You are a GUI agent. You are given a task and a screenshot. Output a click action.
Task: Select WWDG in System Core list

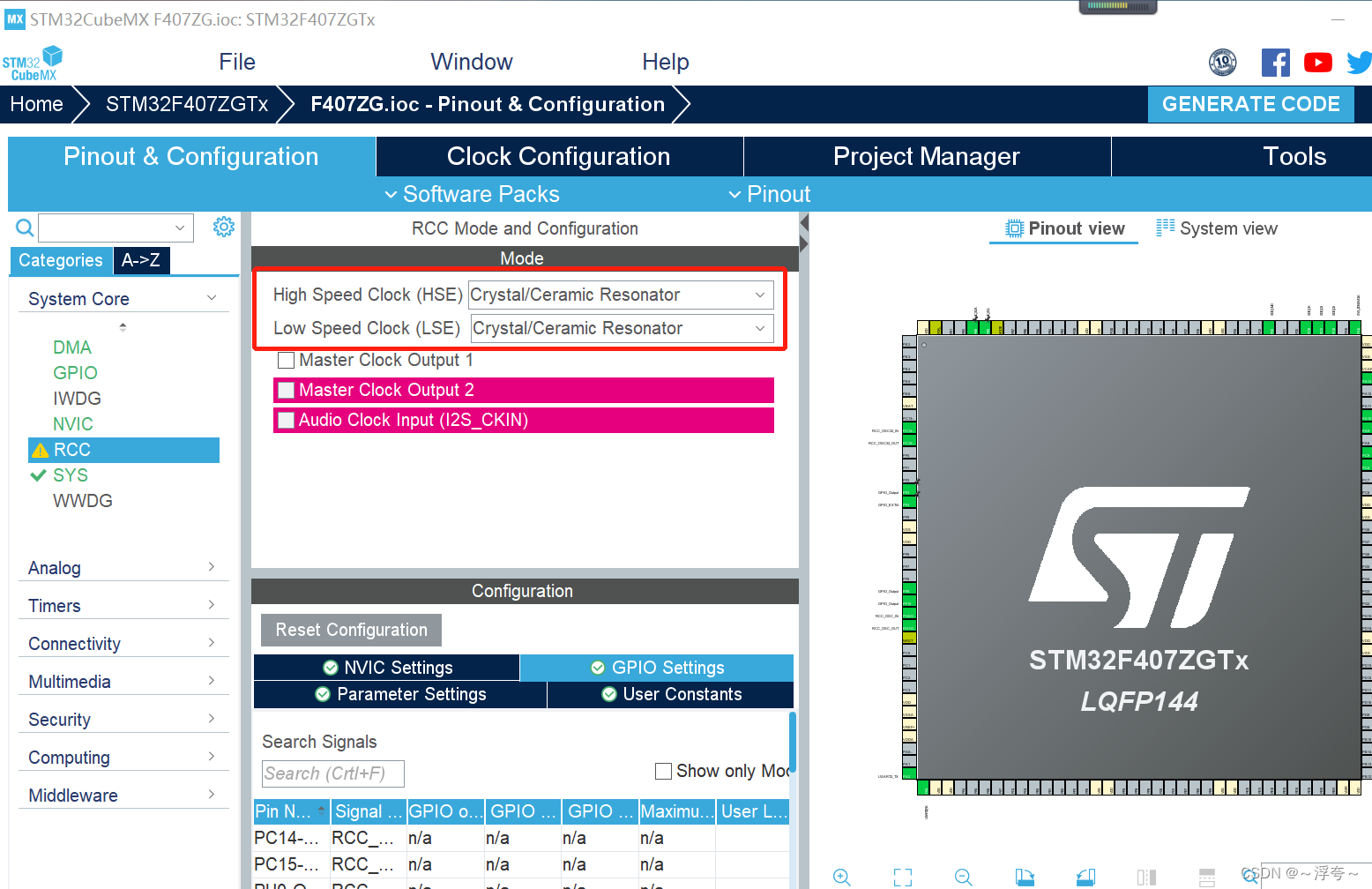pyautogui.click(x=83, y=501)
